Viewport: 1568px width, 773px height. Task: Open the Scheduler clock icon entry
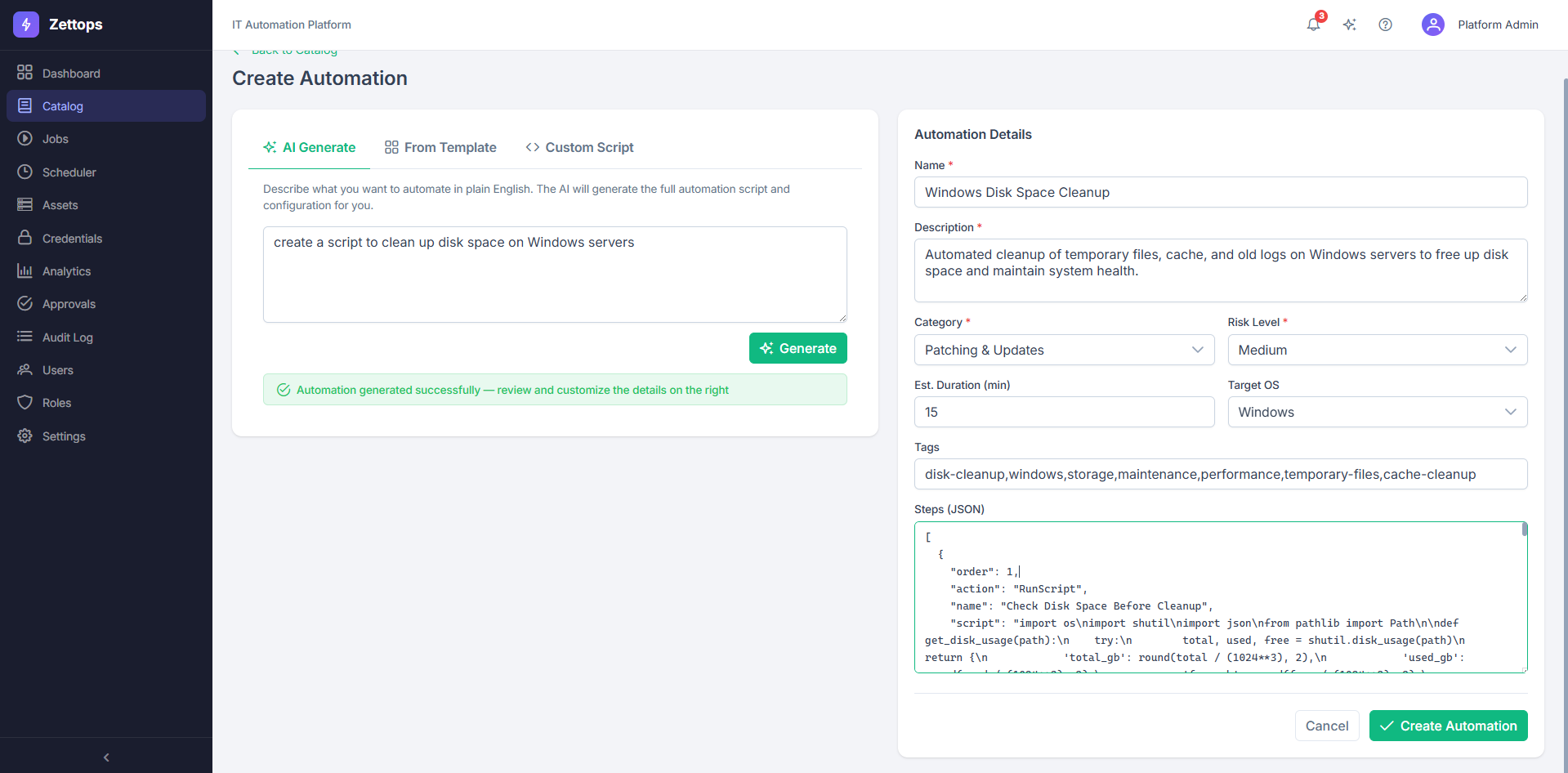coord(106,172)
